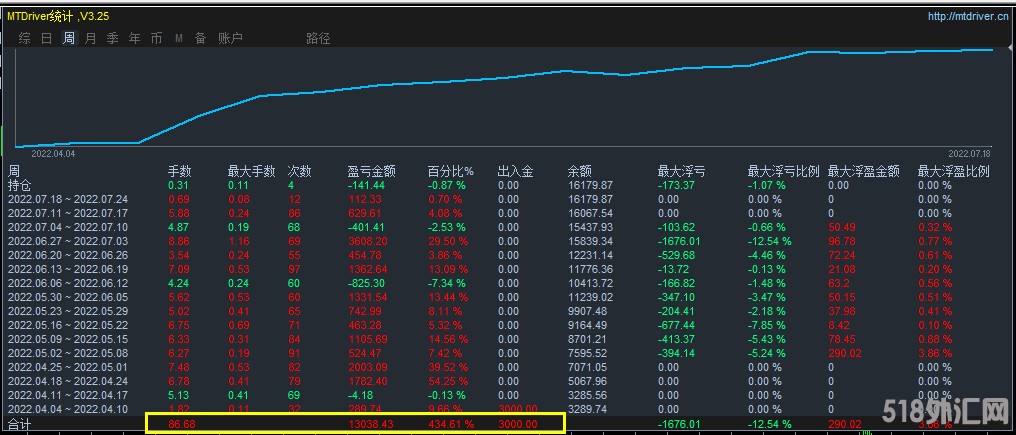1016x435 pixels.
Task: Click the 最大浮亏 column header
Action: pos(682,172)
